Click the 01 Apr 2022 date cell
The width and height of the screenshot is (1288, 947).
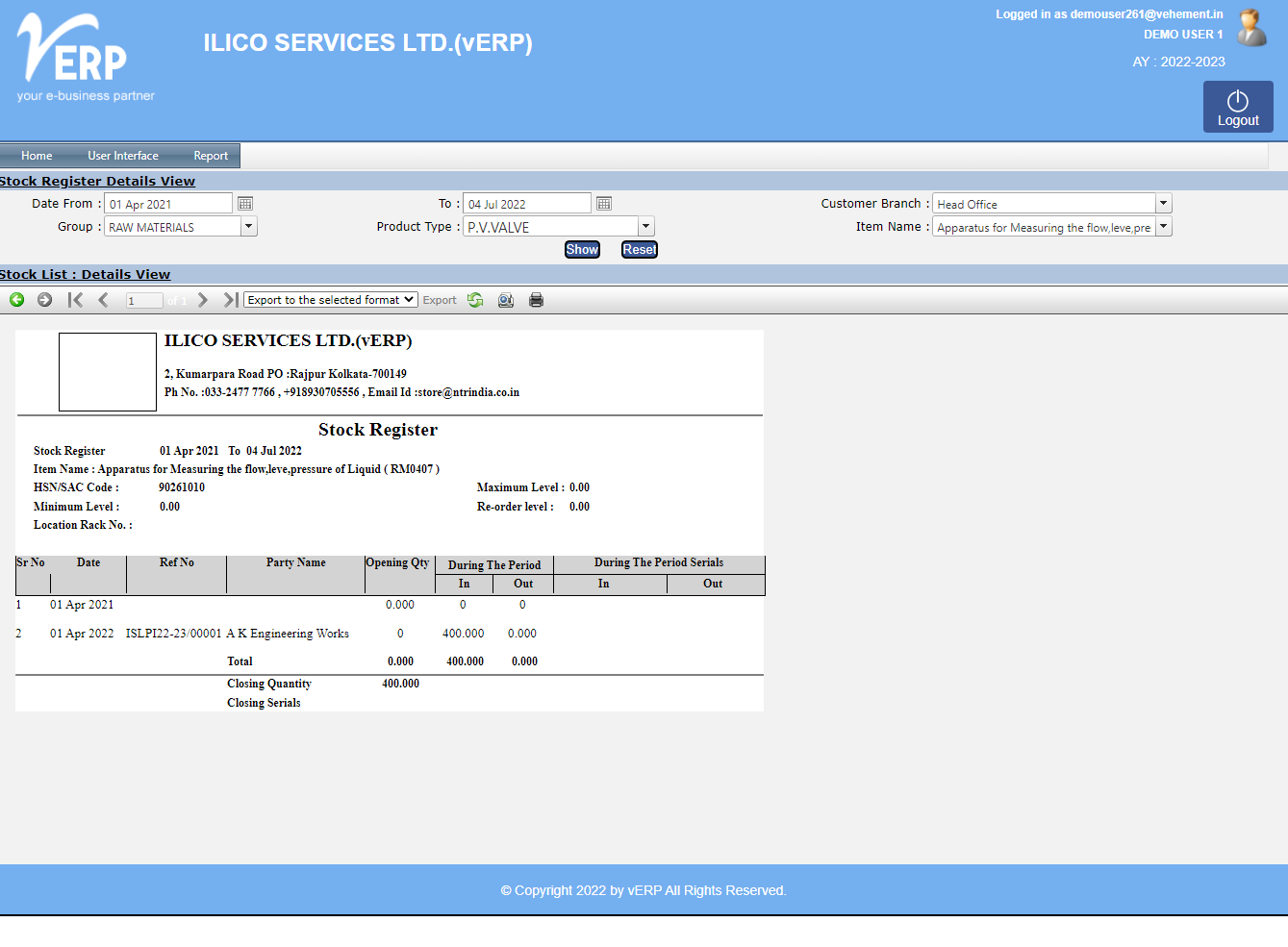point(82,634)
